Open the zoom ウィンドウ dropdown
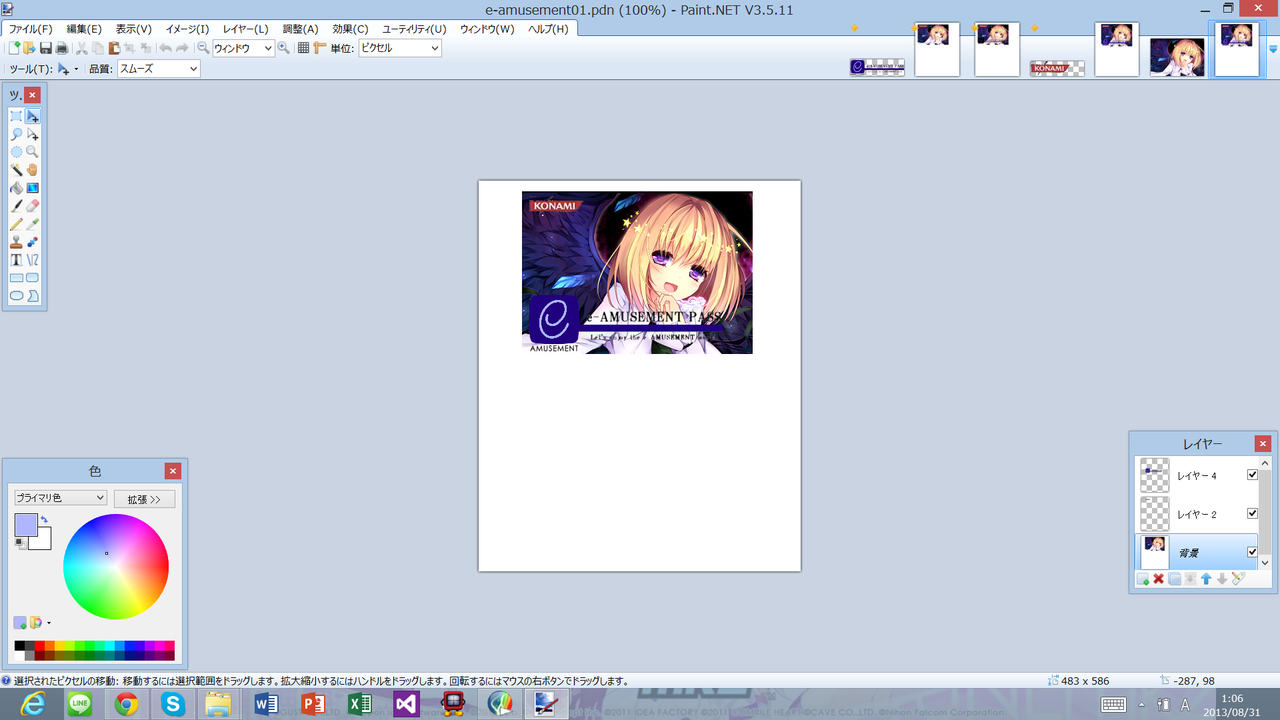 tap(243, 48)
